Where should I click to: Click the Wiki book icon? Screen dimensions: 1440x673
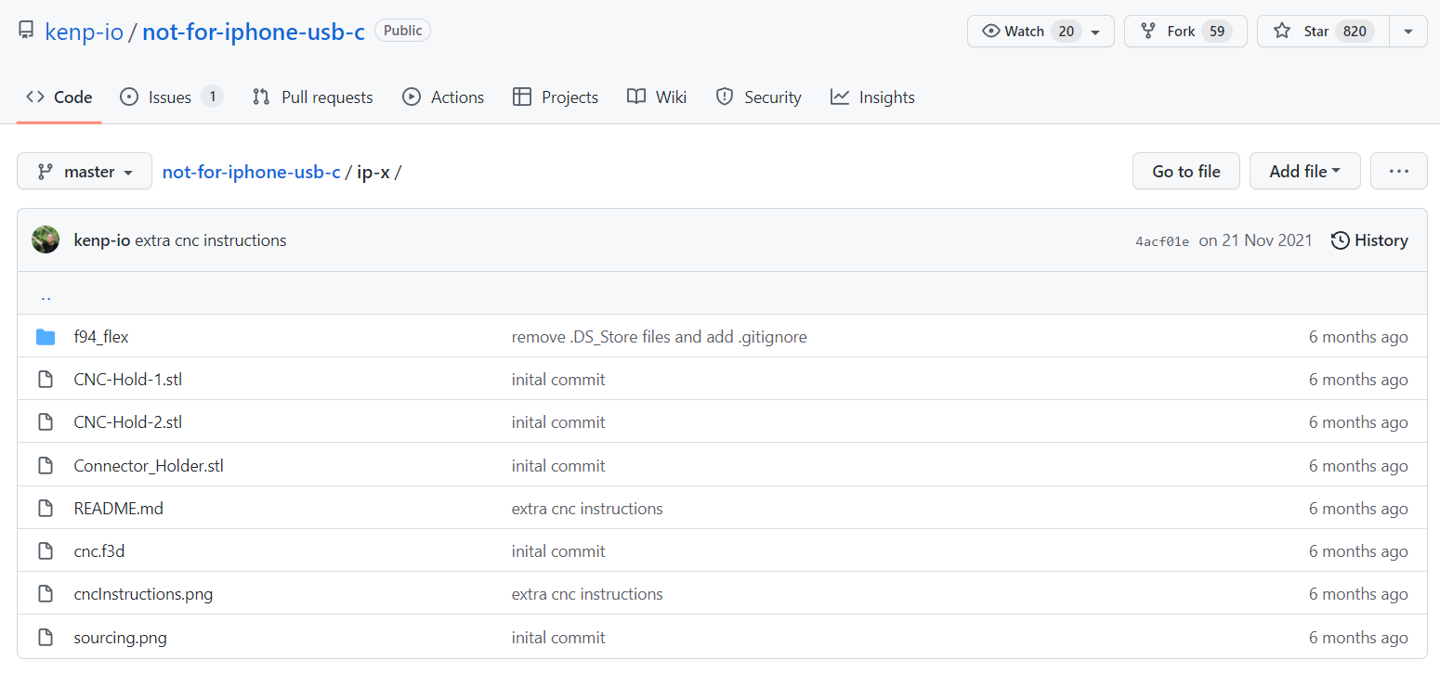coord(636,97)
